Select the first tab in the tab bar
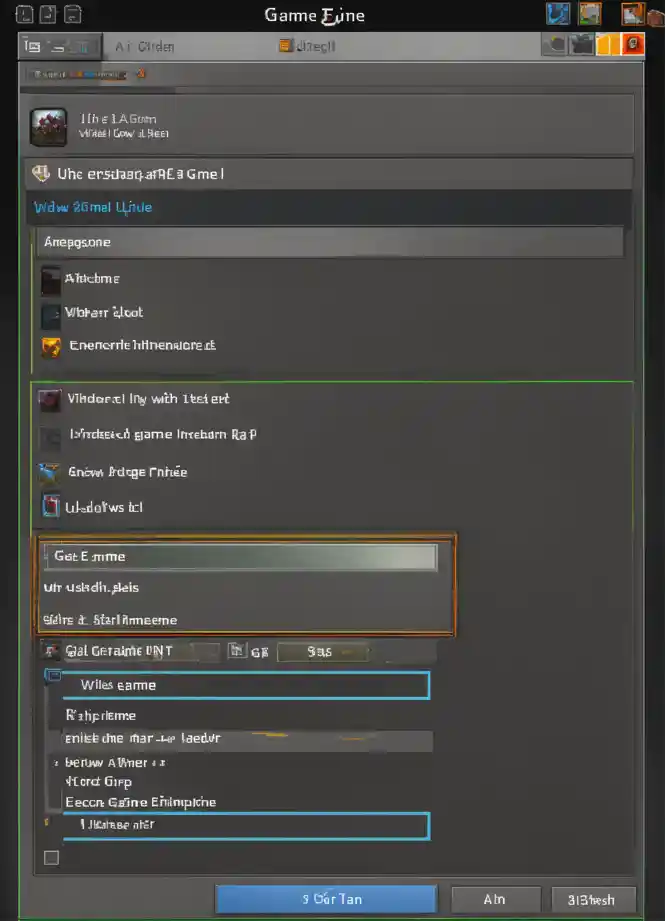The height and width of the screenshot is (921, 665). (60, 46)
